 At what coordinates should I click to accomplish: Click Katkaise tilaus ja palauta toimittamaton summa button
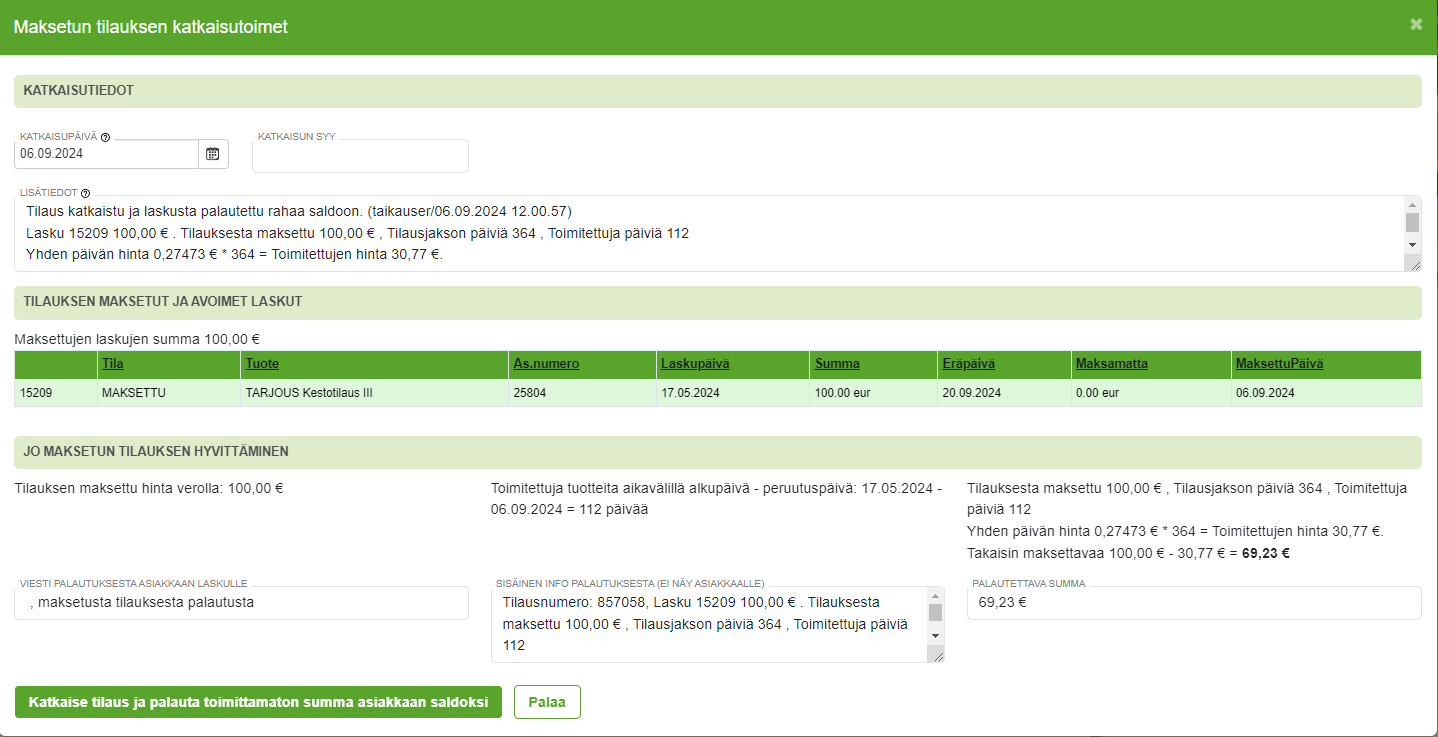258,702
